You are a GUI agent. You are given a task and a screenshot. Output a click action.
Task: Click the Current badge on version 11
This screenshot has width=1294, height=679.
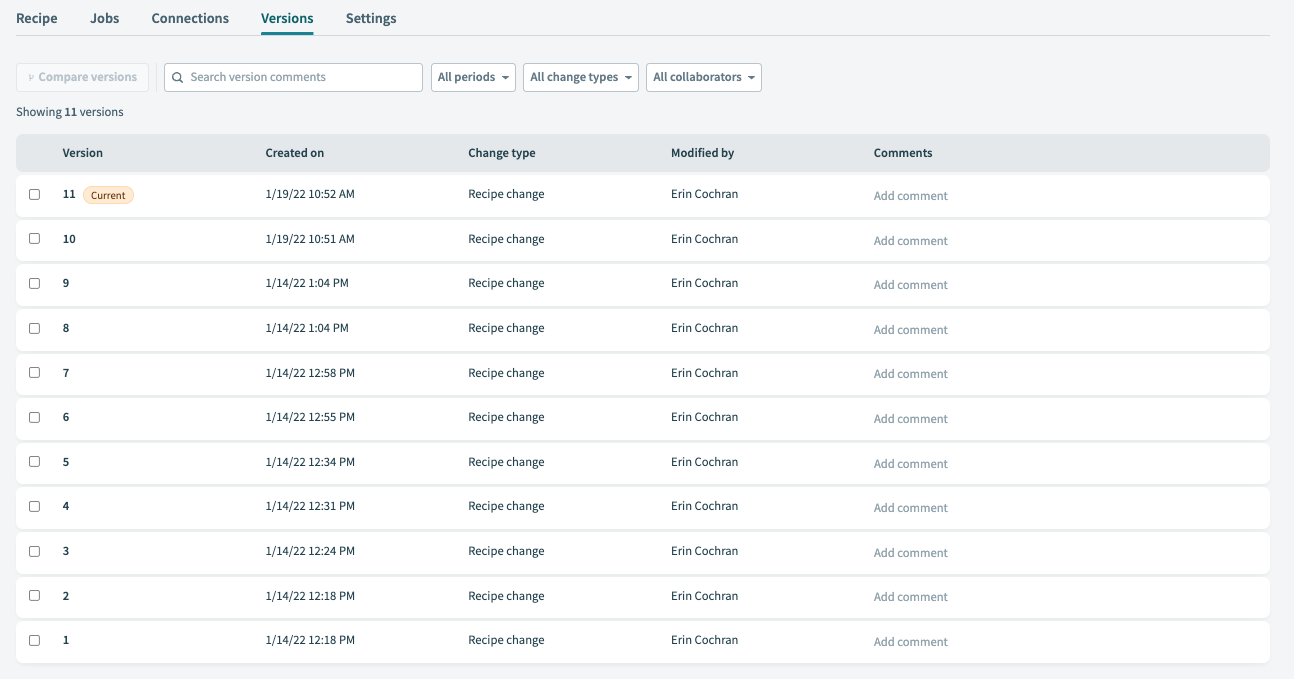click(108, 195)
